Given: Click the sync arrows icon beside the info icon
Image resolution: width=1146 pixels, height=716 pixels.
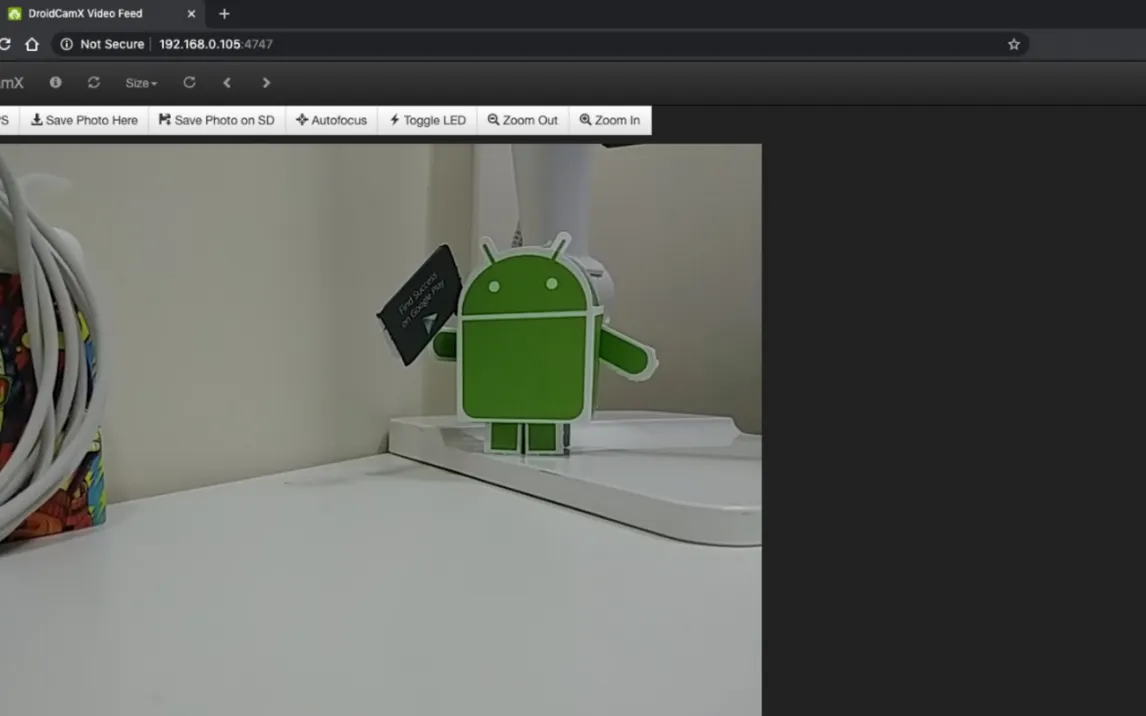Looking at the screenshot, I should tap(94, 83).
